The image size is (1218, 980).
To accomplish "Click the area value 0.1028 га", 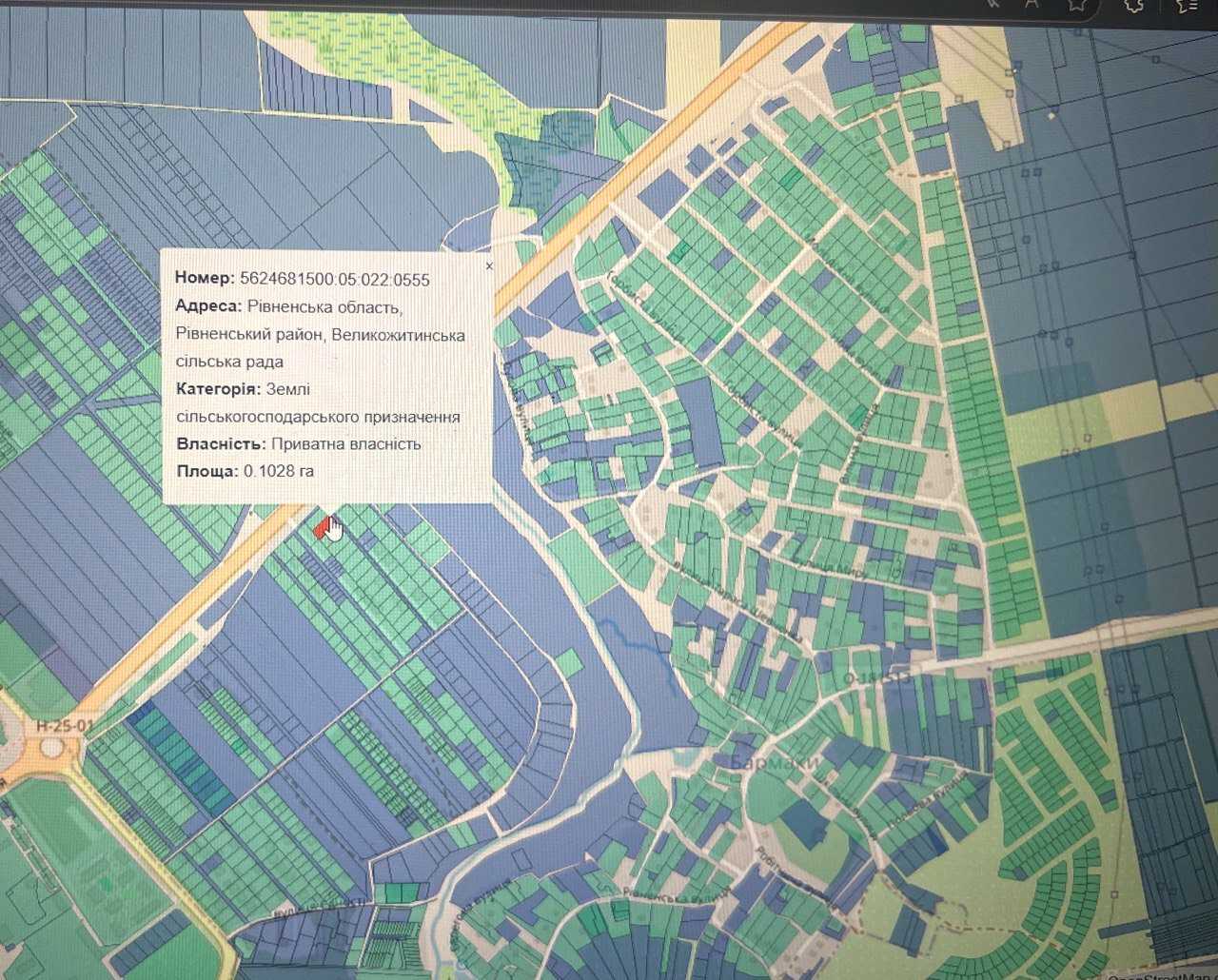I will (279, 471).
